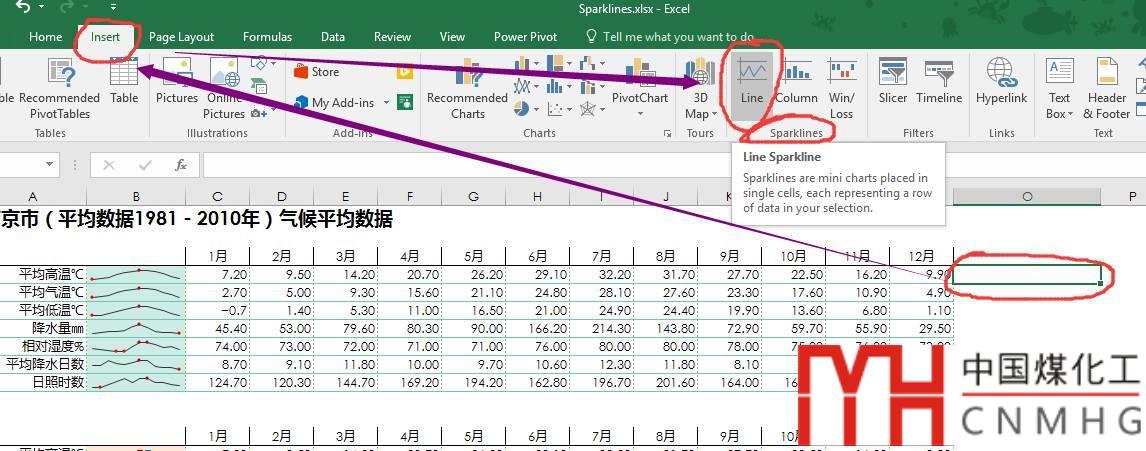Click the Tell me search box
The image size is (1146, 451).
click(678, 37)
